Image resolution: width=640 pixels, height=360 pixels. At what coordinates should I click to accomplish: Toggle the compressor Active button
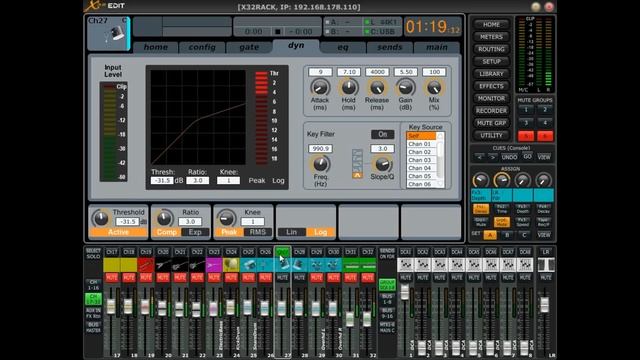pyautogui.click(x=118, y=232)
